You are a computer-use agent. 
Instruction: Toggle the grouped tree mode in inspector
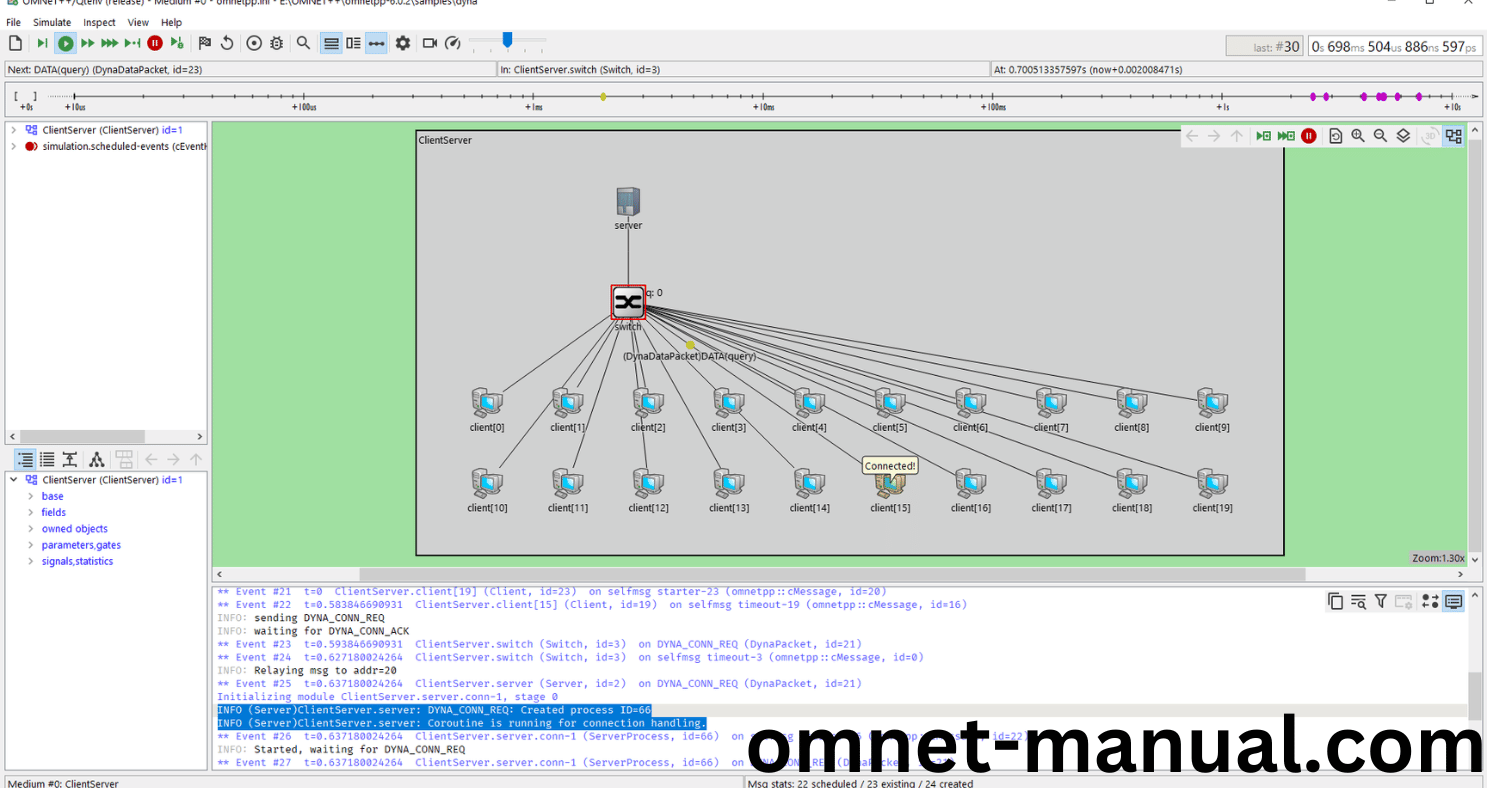click(24, 460)
